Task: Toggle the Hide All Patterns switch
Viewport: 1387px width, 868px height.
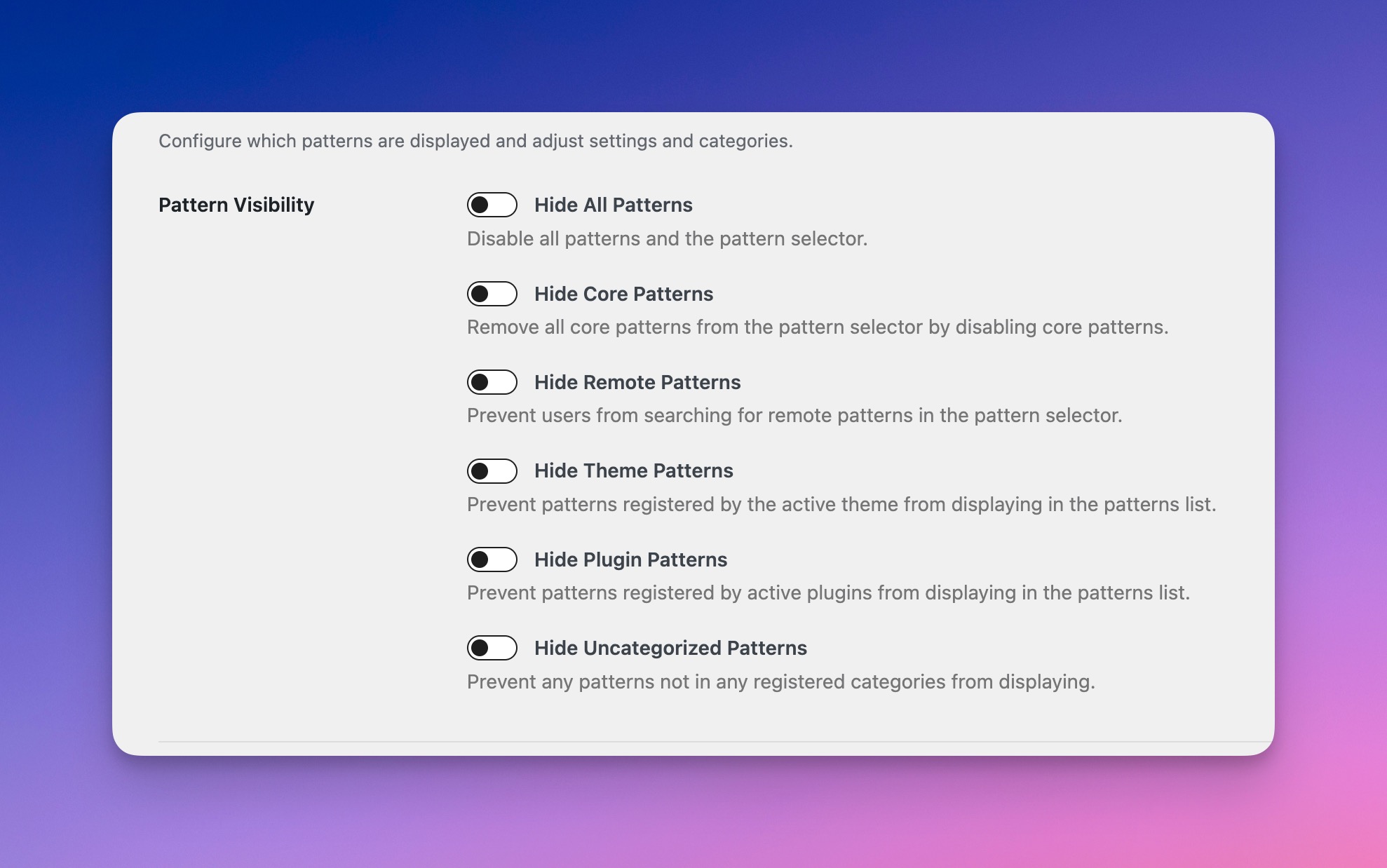Action: 492,205
